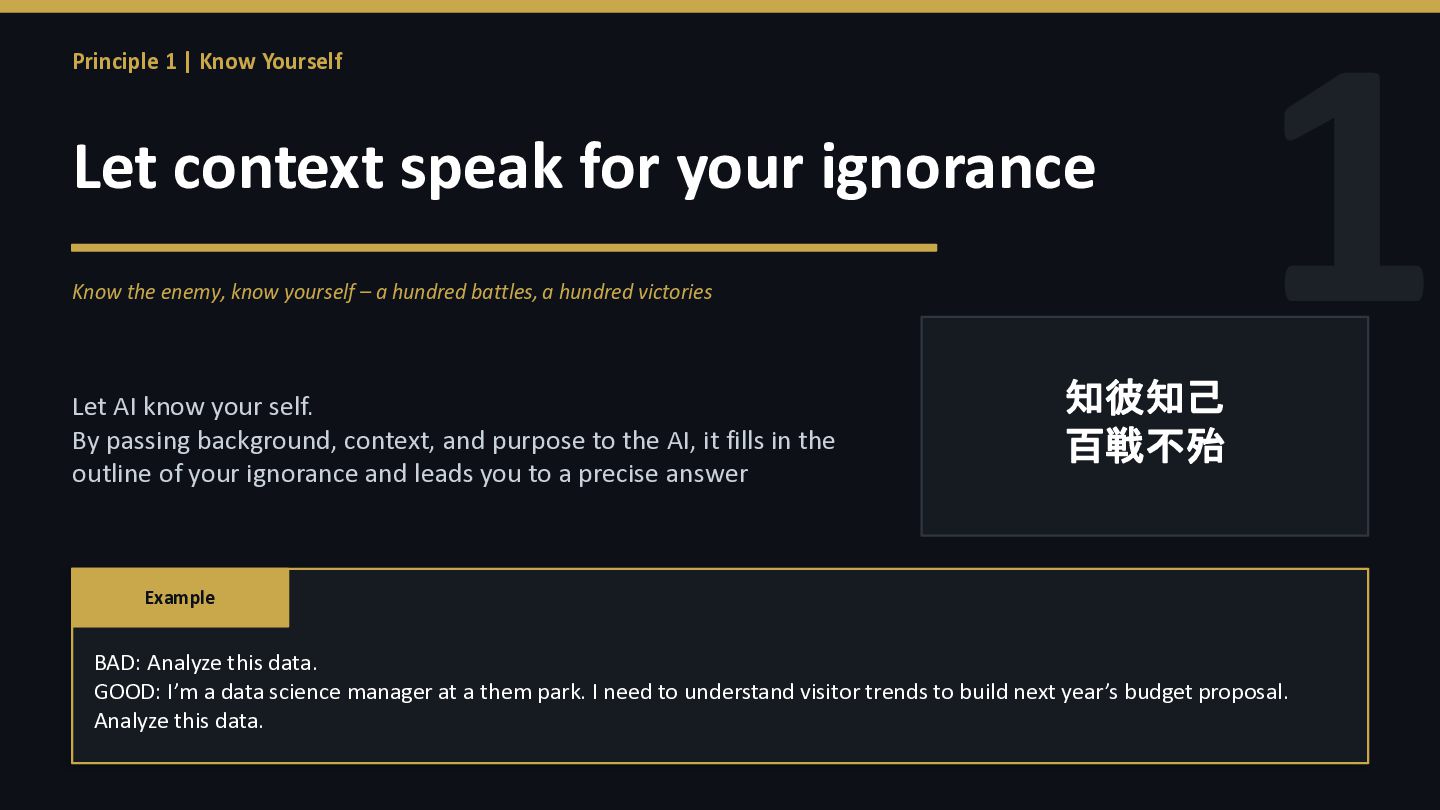Click the empty area right of Example tab

pos(820,598)
